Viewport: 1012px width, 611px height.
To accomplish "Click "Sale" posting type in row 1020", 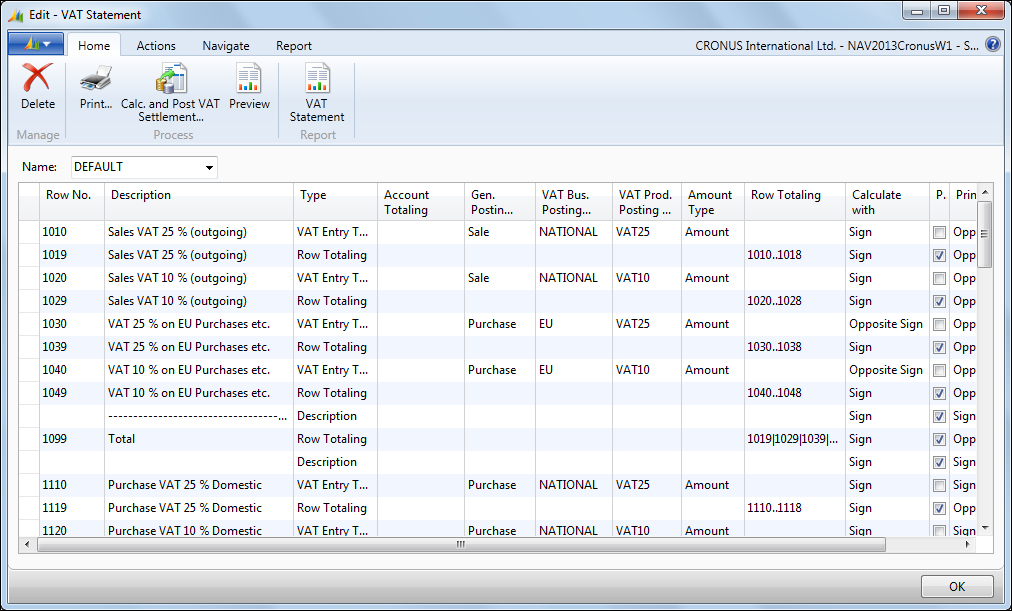I will (478, 278).
